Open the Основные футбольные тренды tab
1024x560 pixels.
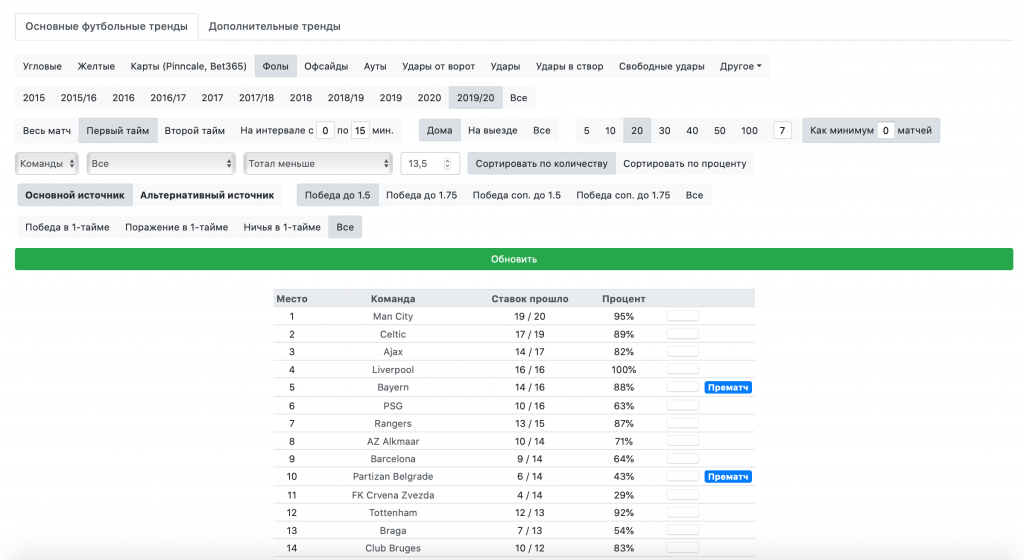coord(106,26)
